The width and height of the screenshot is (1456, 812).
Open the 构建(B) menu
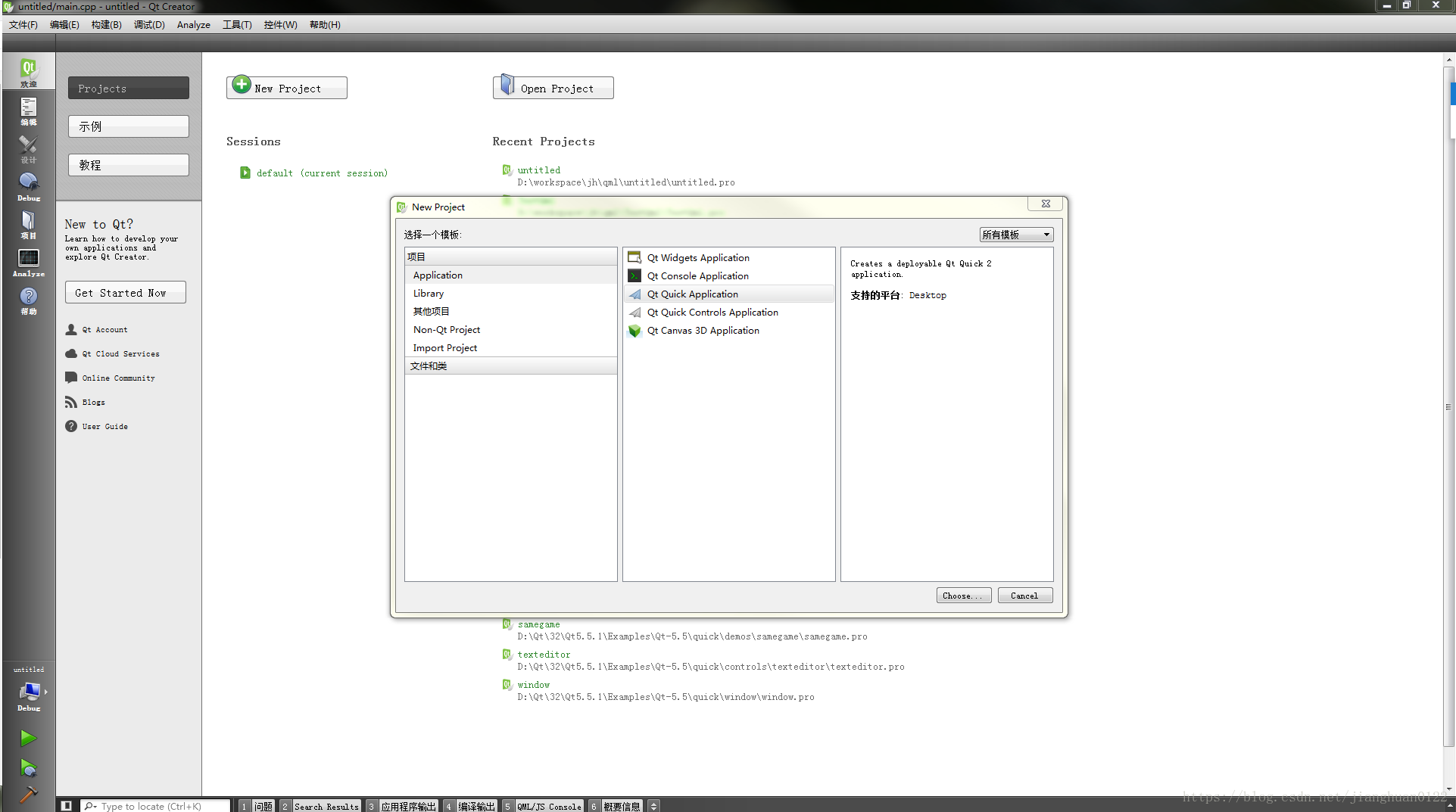pos(107,25)
